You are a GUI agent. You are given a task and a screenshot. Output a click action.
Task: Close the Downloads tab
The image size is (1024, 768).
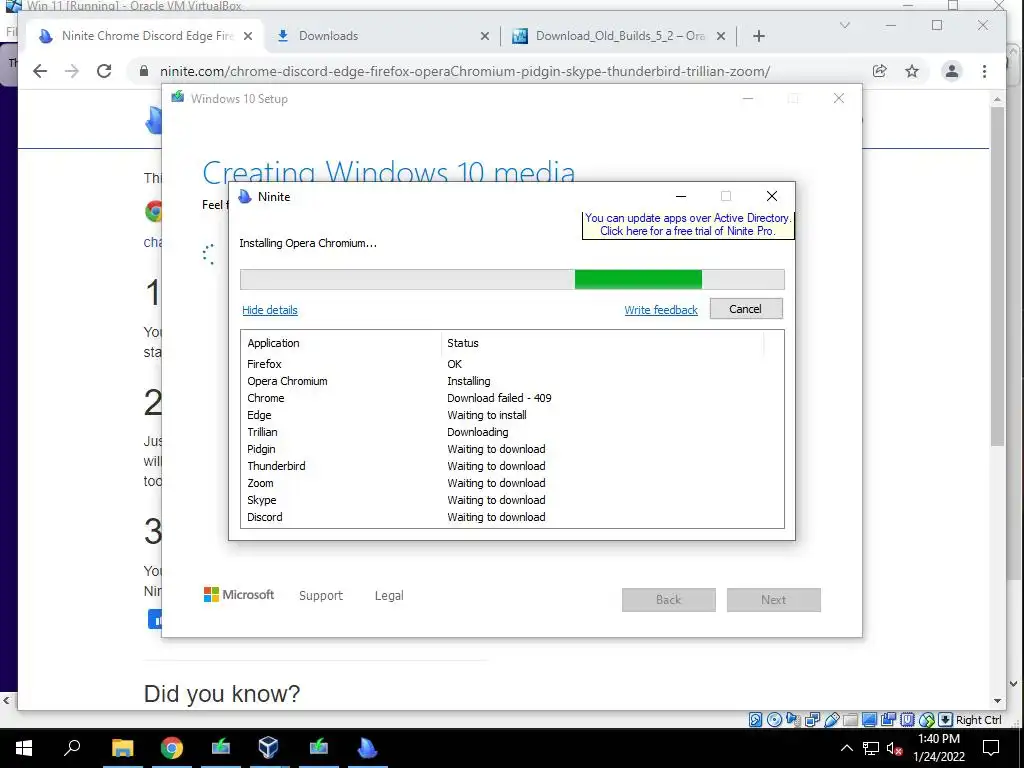coord(485,36)
